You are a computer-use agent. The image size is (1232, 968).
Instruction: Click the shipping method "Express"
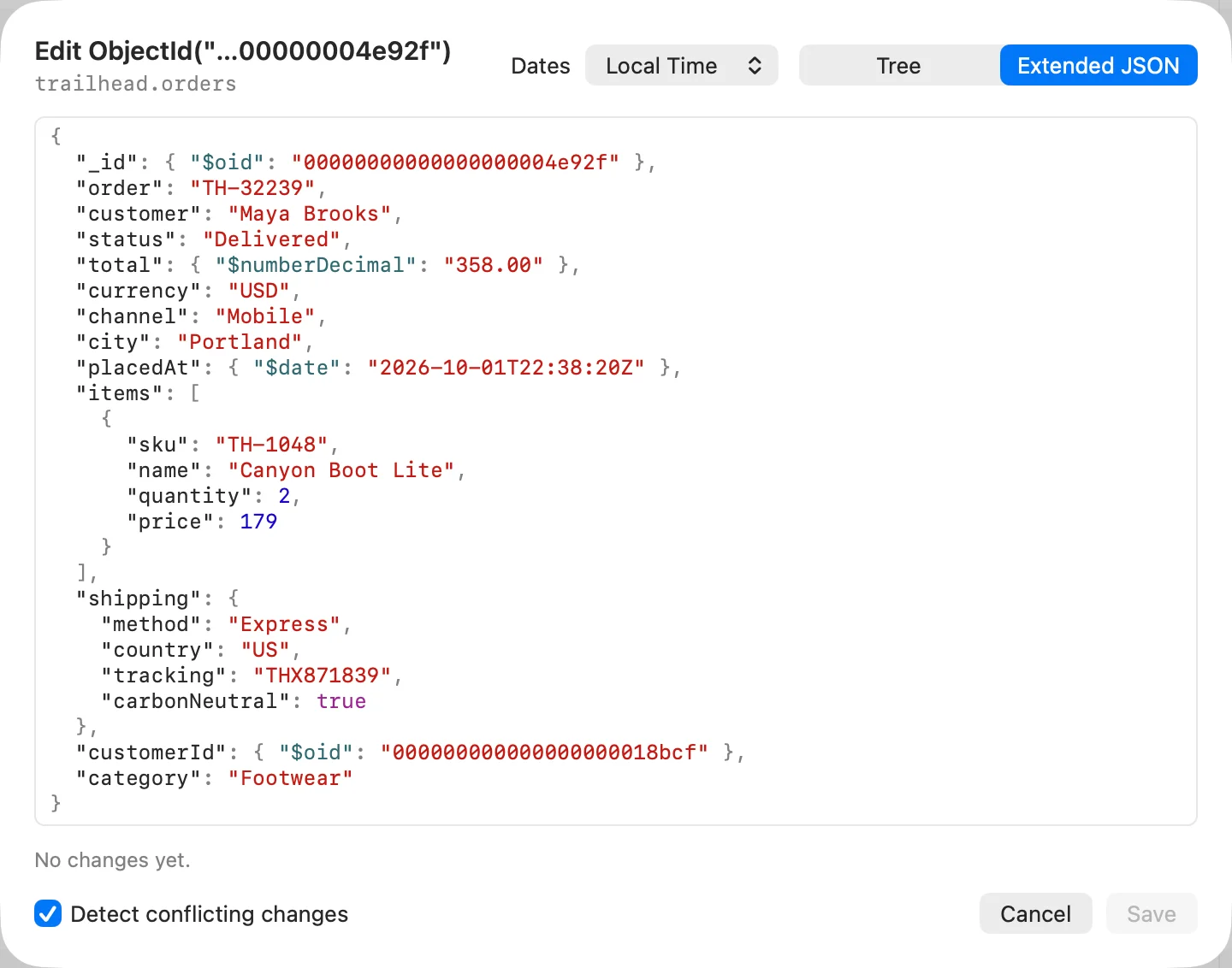tap(284, 624)
